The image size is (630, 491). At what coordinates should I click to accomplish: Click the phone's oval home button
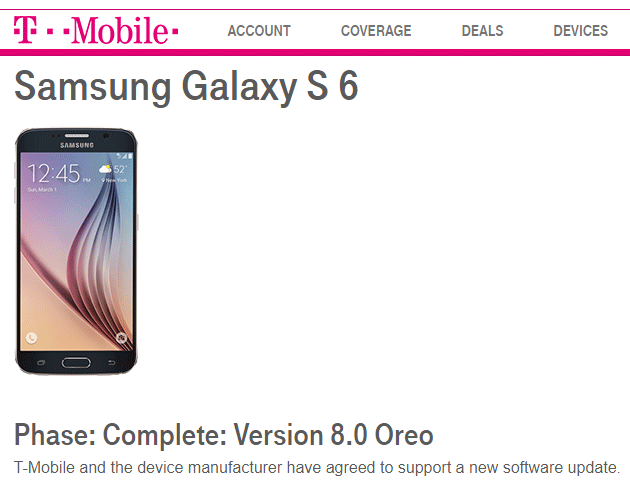[76, 363]
